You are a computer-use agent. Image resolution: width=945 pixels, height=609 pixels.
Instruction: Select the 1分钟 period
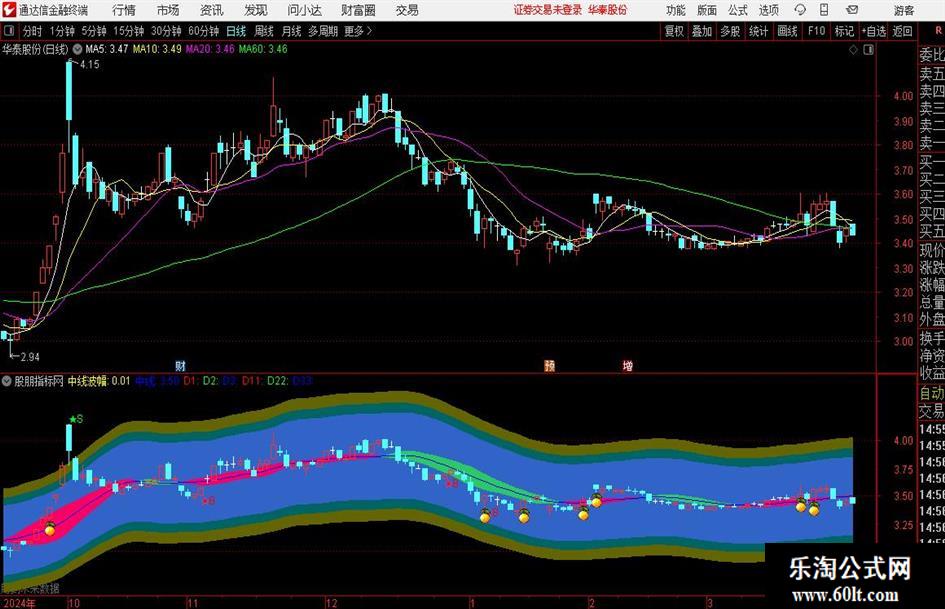point(61,31)
